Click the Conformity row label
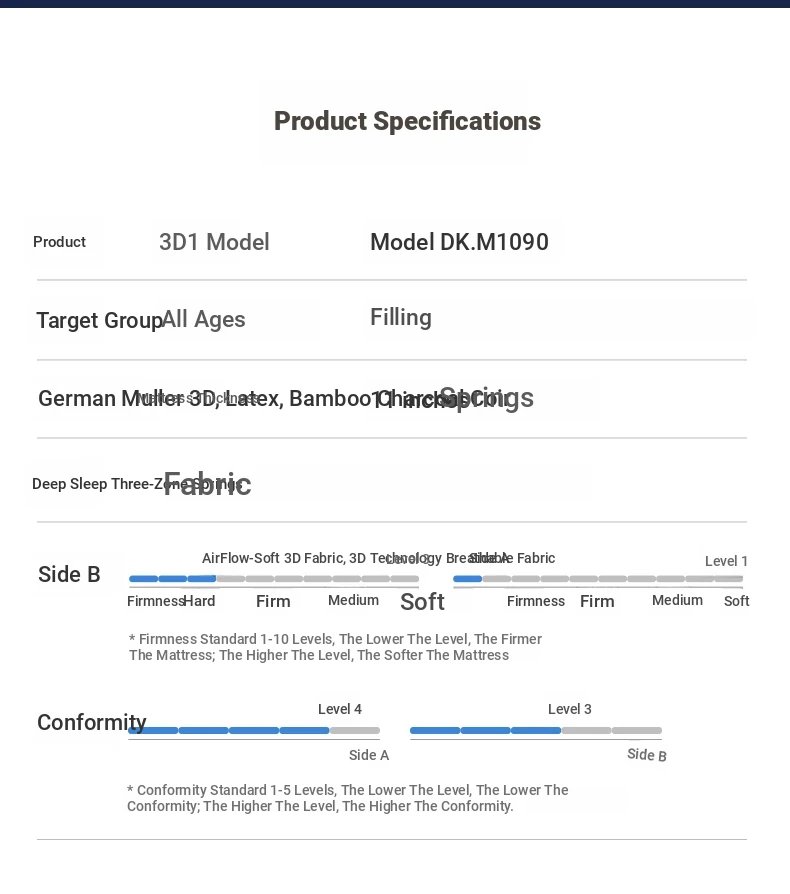This screenshot has width=790, height=894. tap(91, 722)
